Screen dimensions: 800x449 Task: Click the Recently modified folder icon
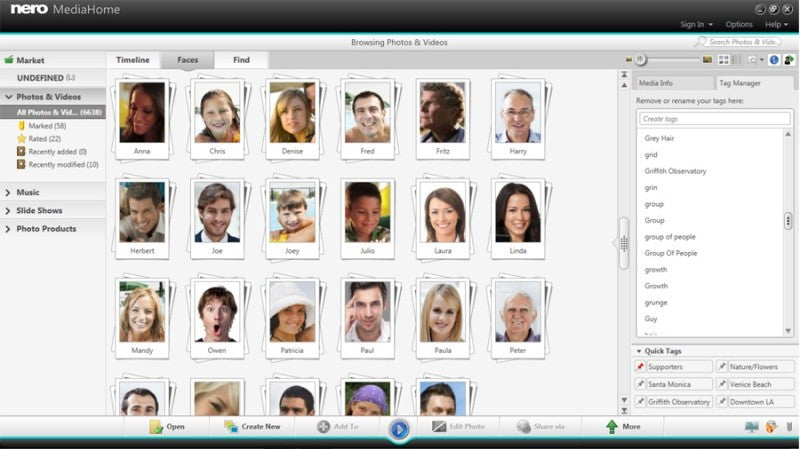[21, 164]
